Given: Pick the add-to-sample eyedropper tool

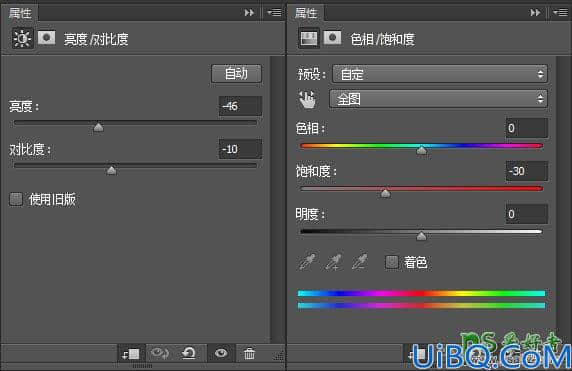Looking at the screenshot, I should click(334, 261).
